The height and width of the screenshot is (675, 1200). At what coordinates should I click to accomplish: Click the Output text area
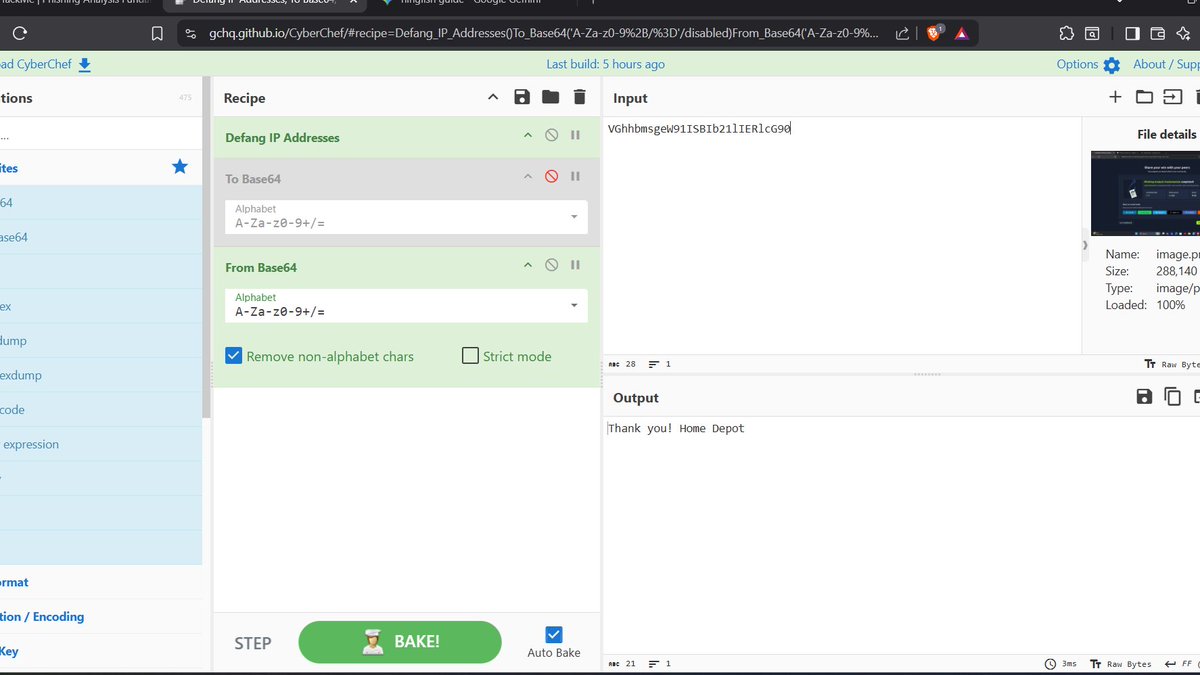(900, 535)
